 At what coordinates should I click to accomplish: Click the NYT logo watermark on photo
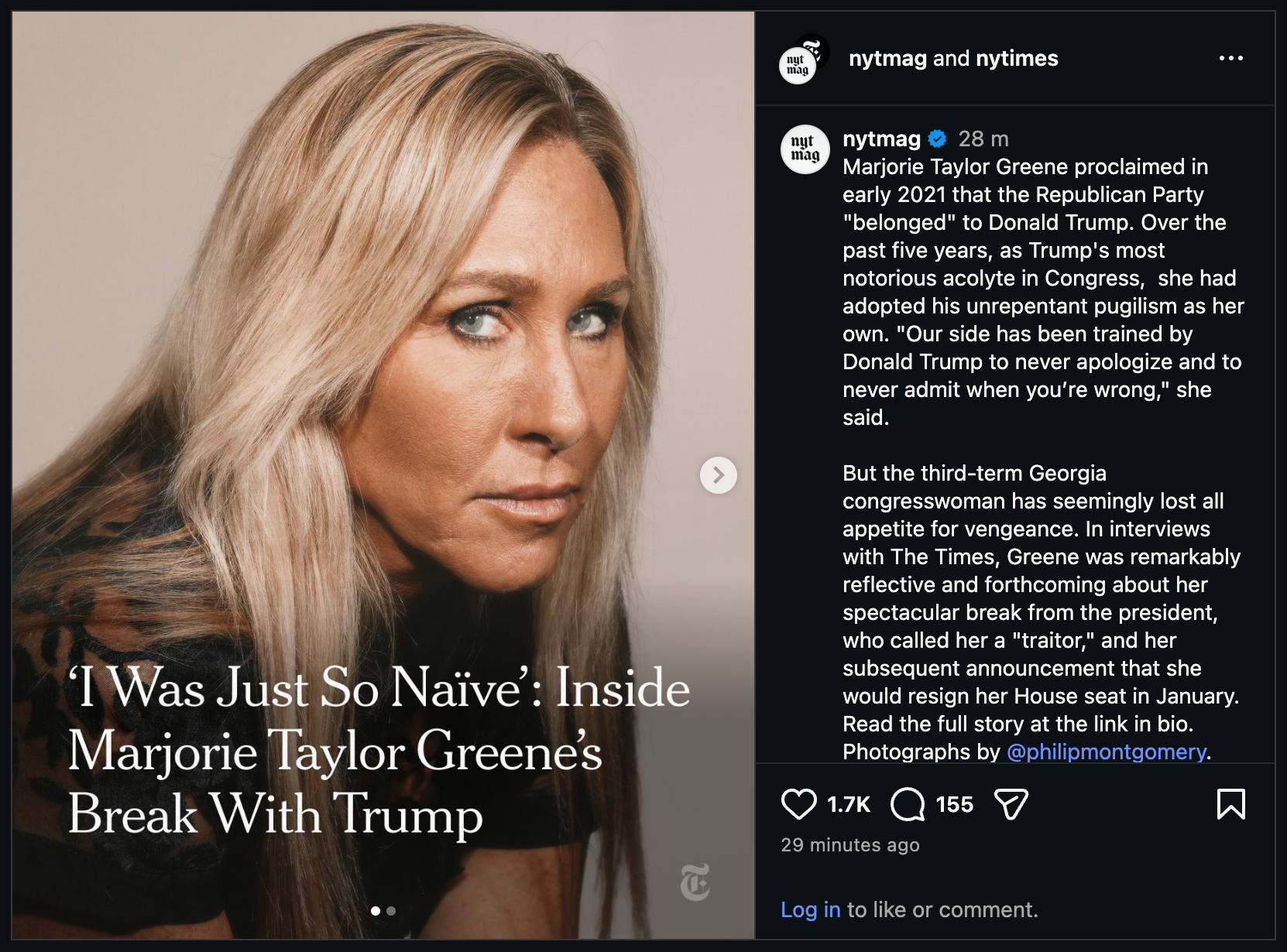tap(695, 882)
